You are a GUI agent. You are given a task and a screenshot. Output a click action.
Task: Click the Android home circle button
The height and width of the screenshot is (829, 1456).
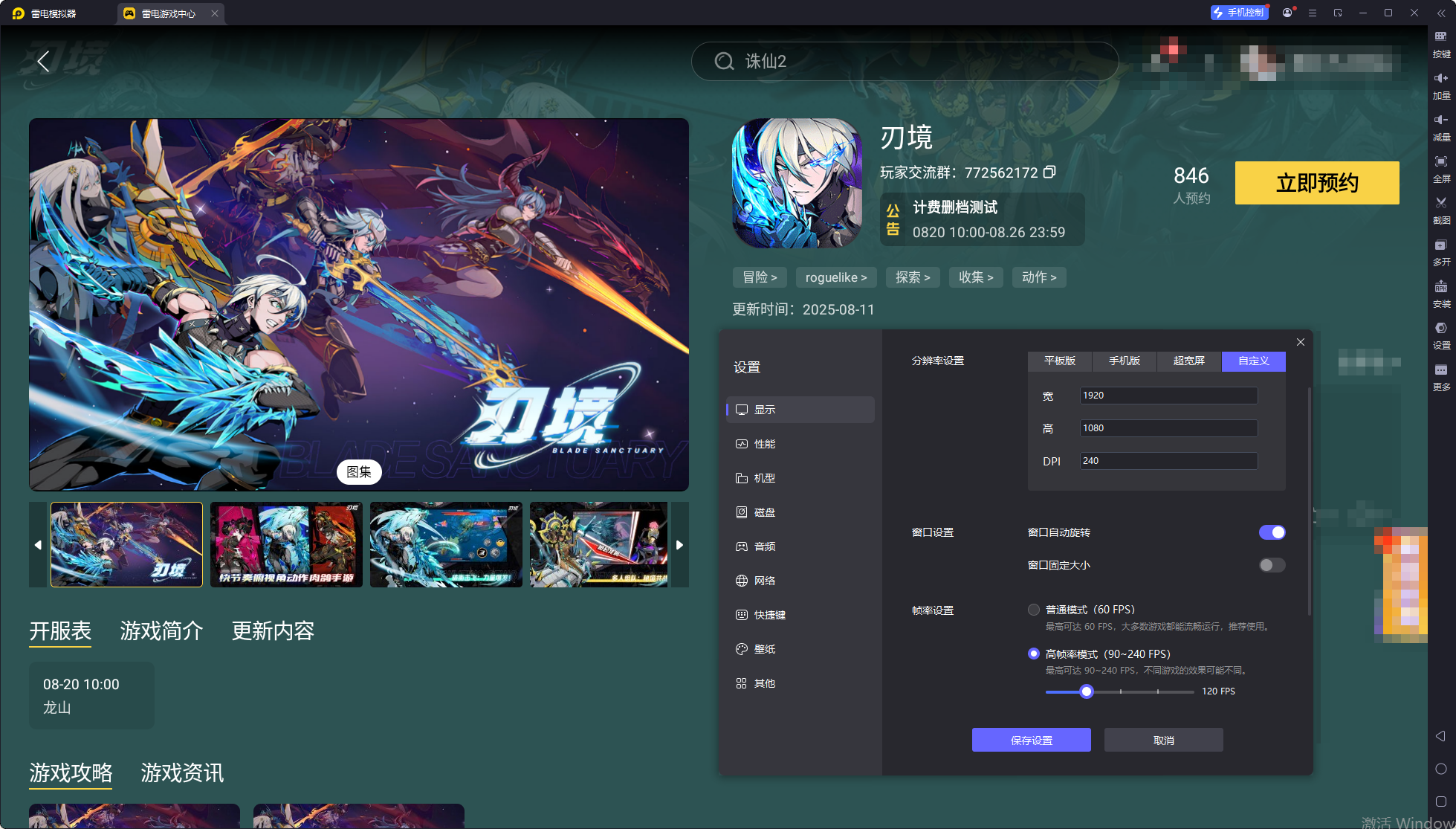(x=1440, y=769)
